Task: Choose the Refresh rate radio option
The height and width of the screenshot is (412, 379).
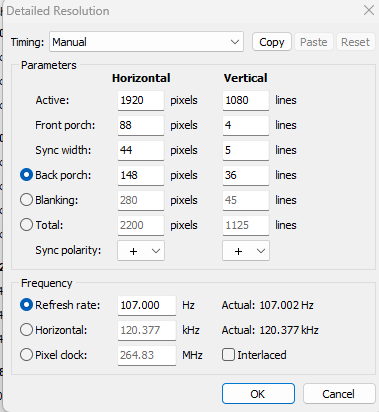Action: click(x=26, y=305)
